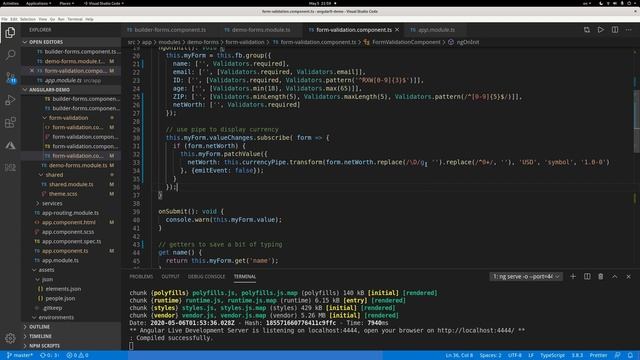Open people.json in explorer tree

click(x=60, y=298)
